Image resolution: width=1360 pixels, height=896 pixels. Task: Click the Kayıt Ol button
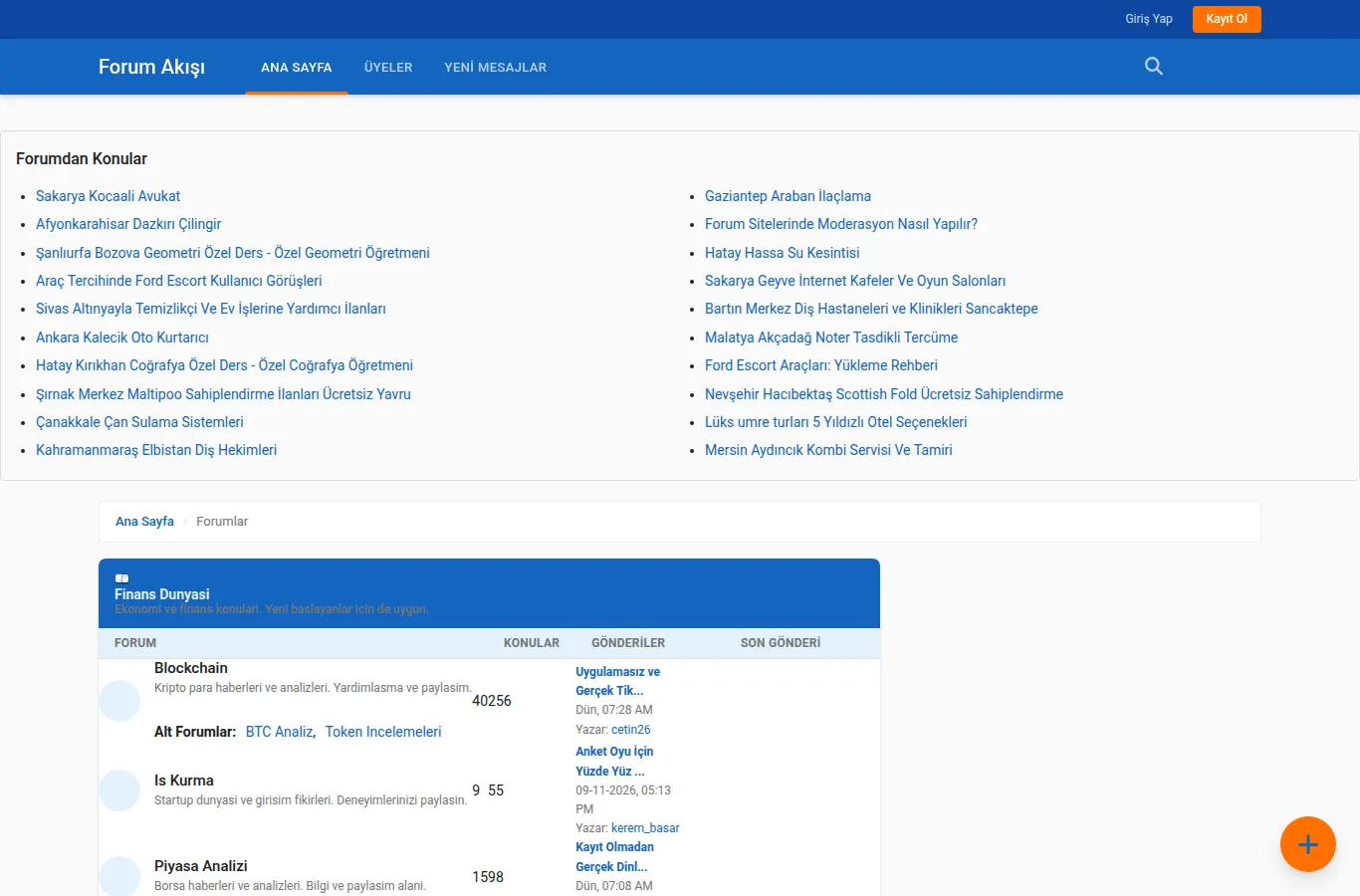coord(1227,19)
